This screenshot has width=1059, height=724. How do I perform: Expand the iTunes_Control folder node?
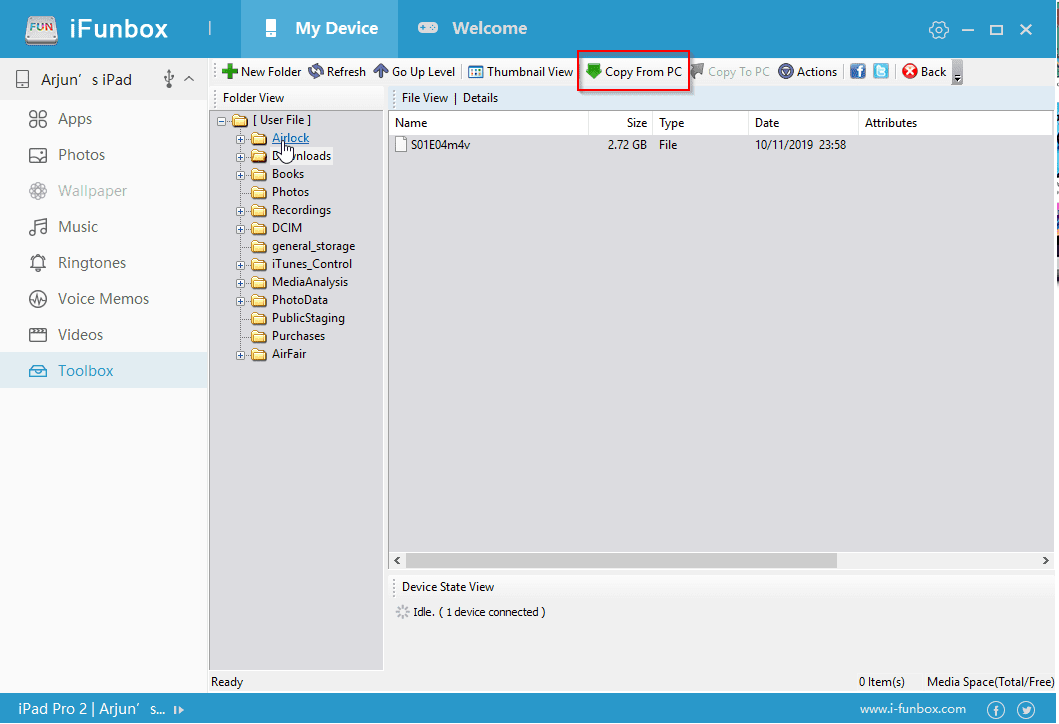(x=240, y=265)
